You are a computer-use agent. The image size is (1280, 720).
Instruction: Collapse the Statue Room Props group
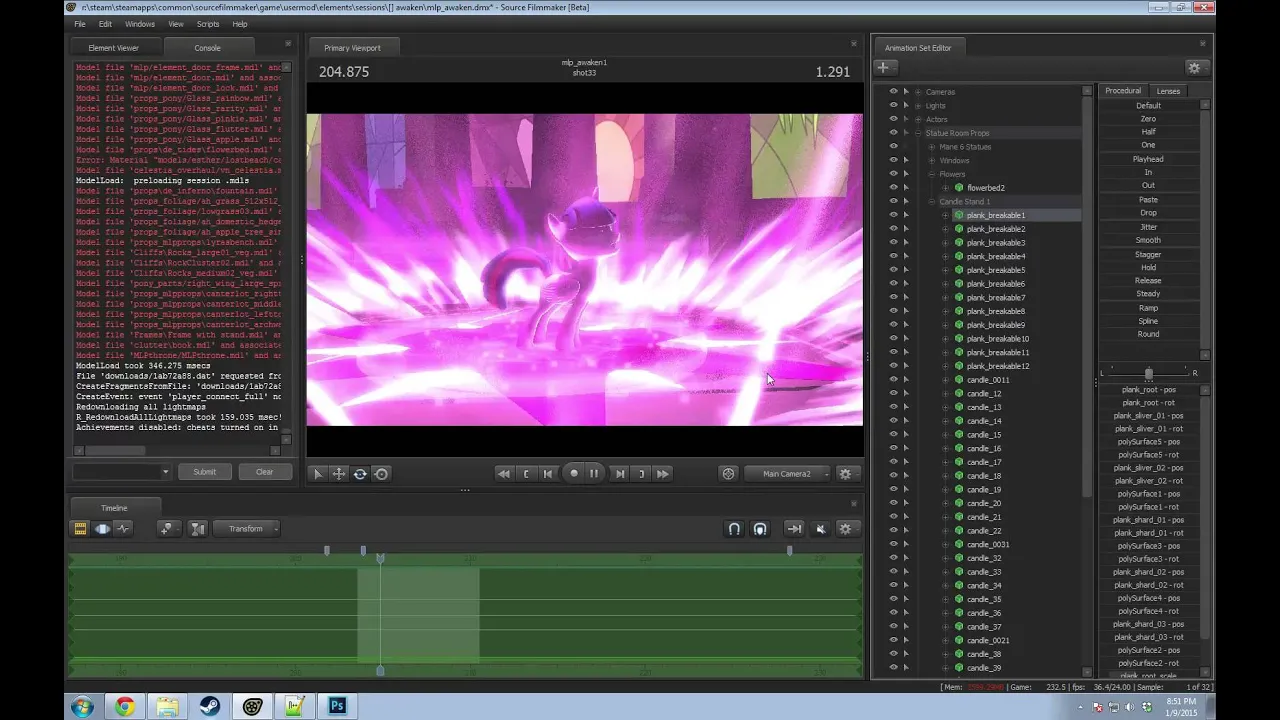click(x=918, y=133)
